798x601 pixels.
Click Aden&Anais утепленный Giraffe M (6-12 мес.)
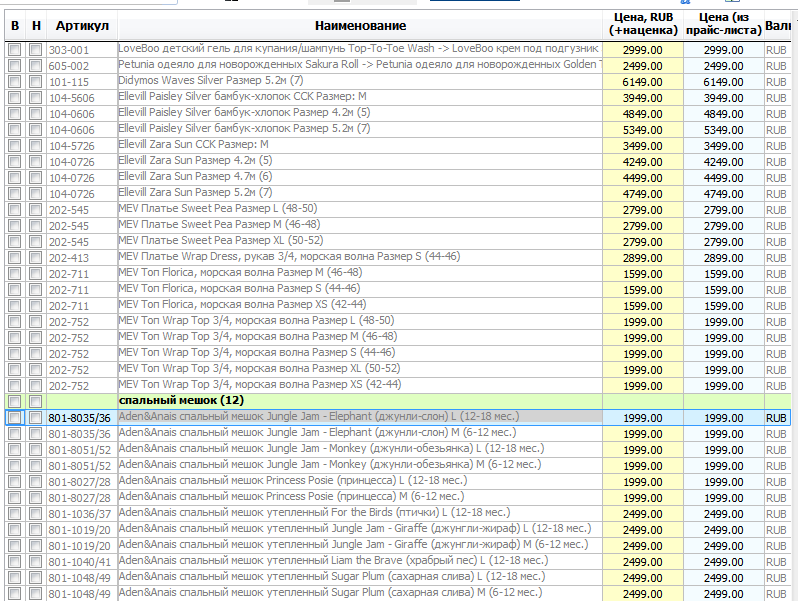[x=353, y=545]
